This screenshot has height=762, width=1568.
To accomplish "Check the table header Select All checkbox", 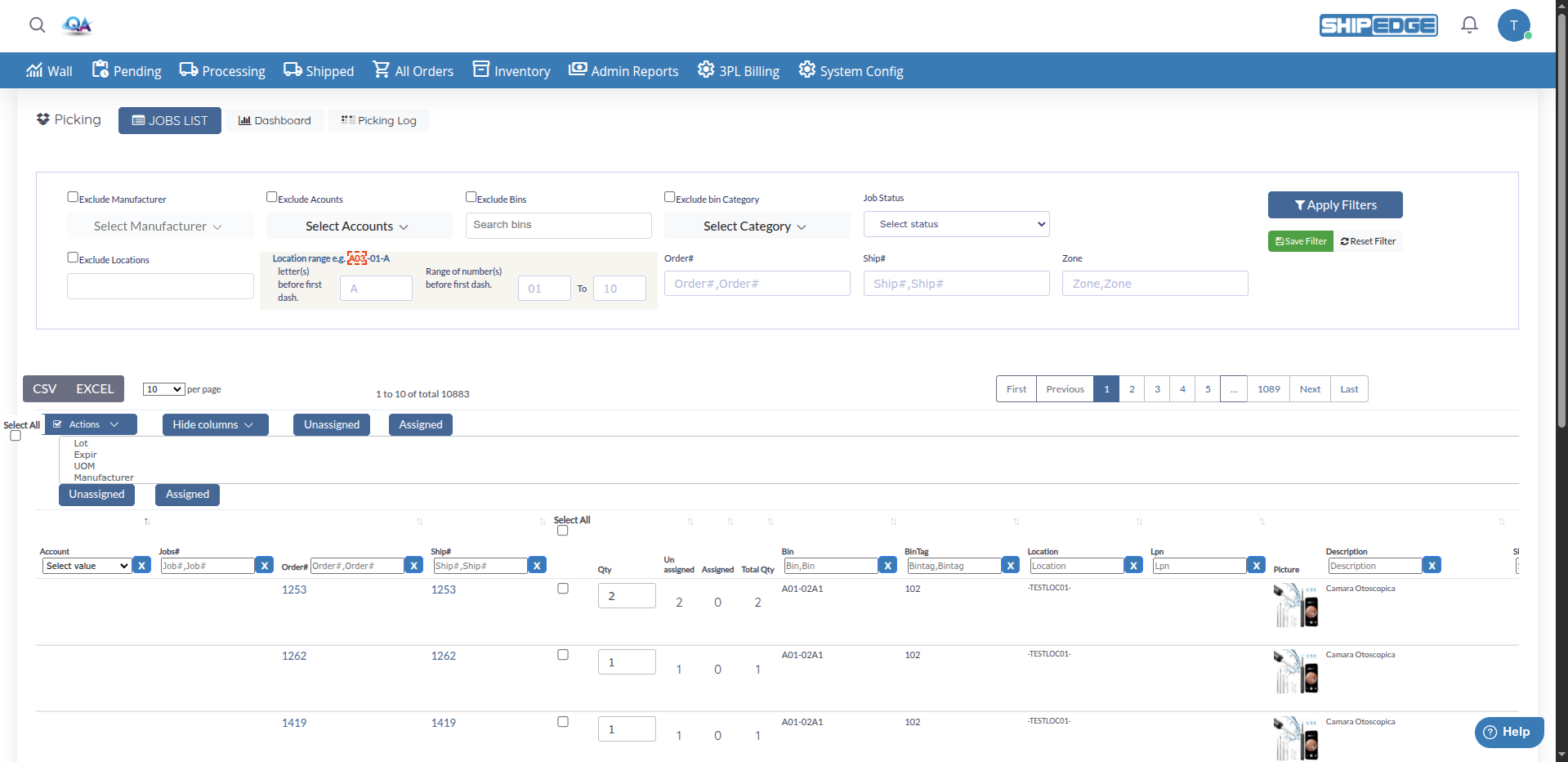I will click(x=563, y=531).
